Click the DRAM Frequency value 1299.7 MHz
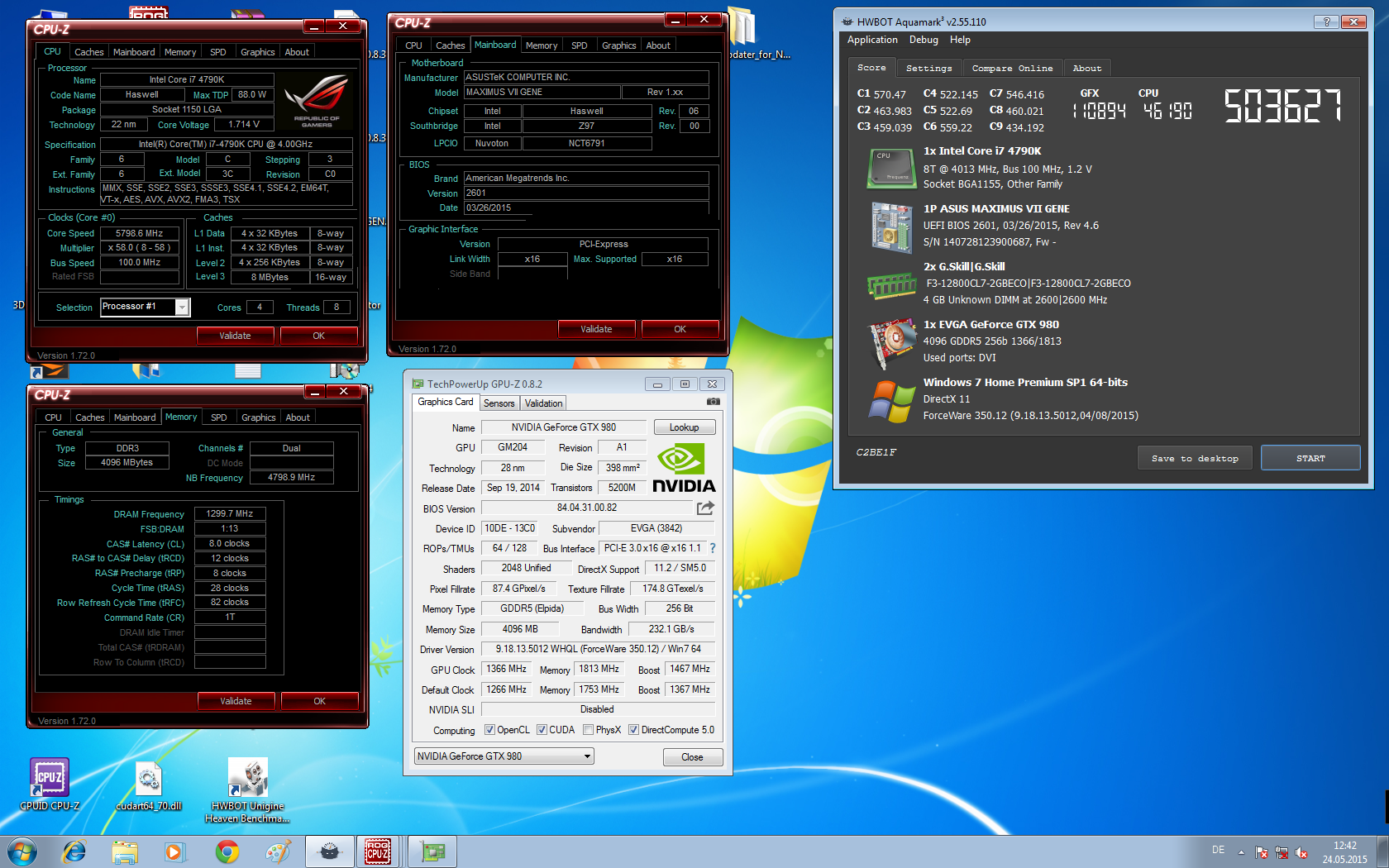This screenshot has width=1389, height=868. (230, 513)
